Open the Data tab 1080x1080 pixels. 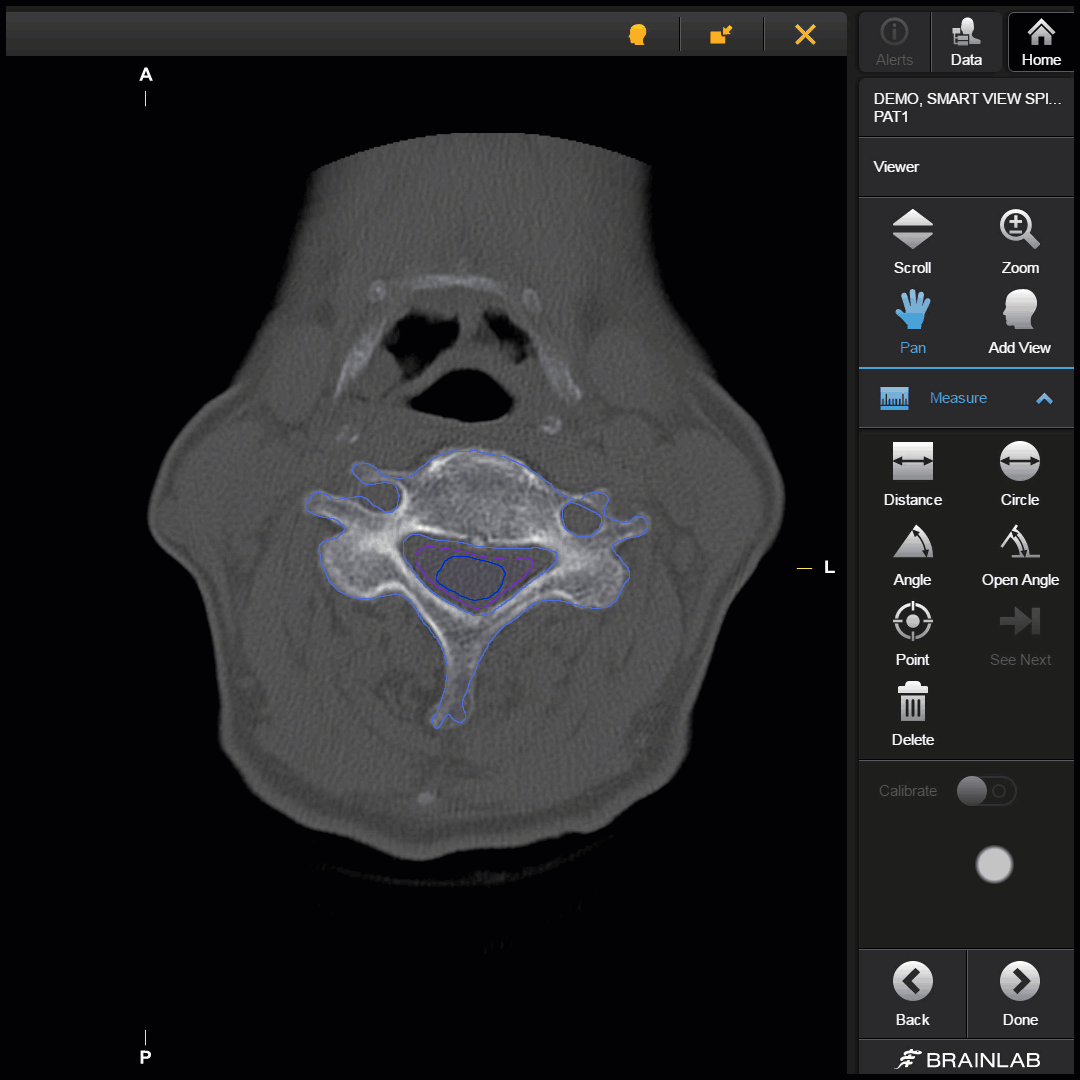pyautogui.click(x=966, y=42)
